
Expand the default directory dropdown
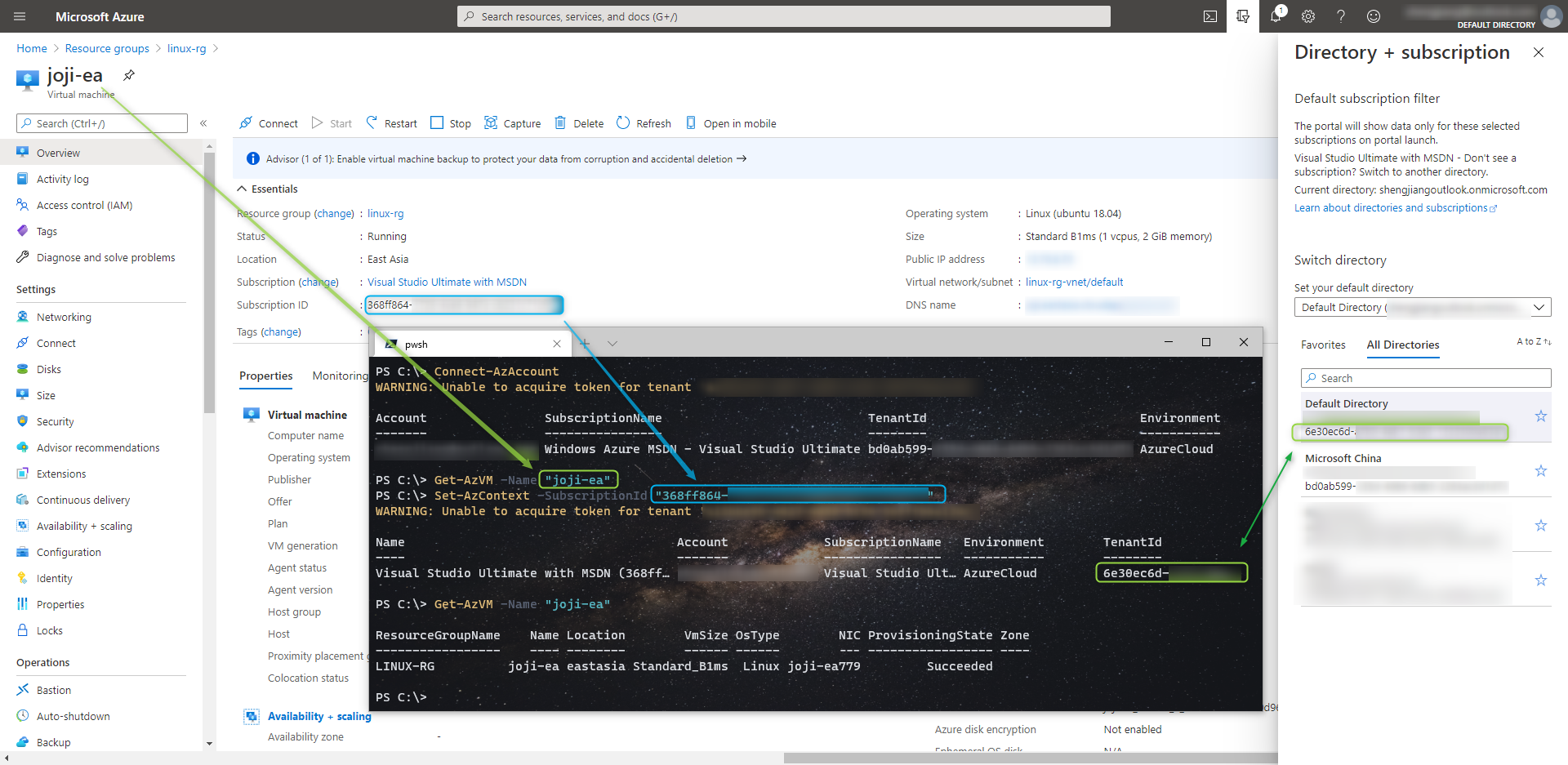tap(1539, 308)
